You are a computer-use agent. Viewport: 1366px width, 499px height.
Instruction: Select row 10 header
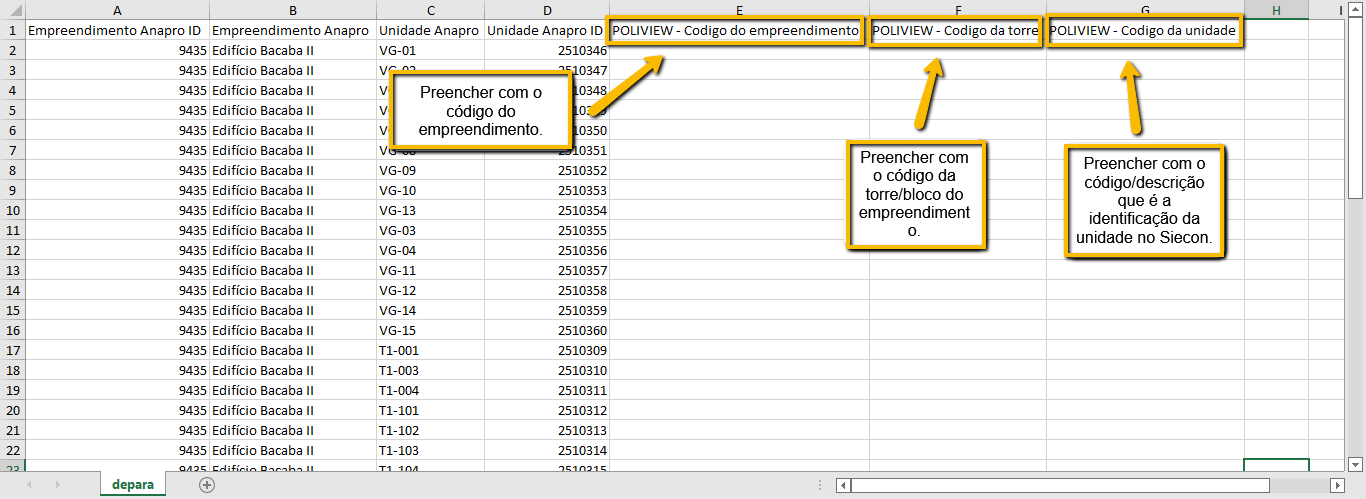pos(12,210)
